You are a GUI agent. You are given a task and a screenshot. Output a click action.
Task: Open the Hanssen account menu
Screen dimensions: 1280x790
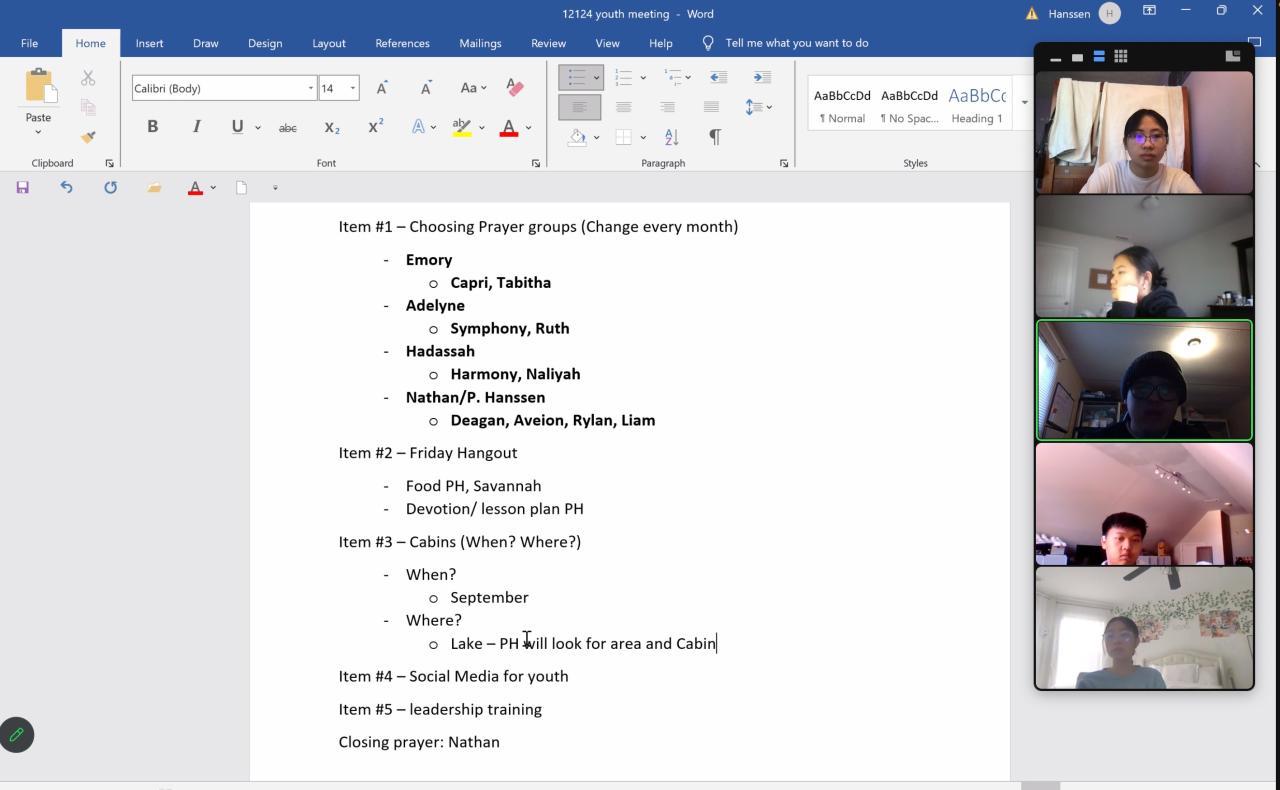(1083, 13)
